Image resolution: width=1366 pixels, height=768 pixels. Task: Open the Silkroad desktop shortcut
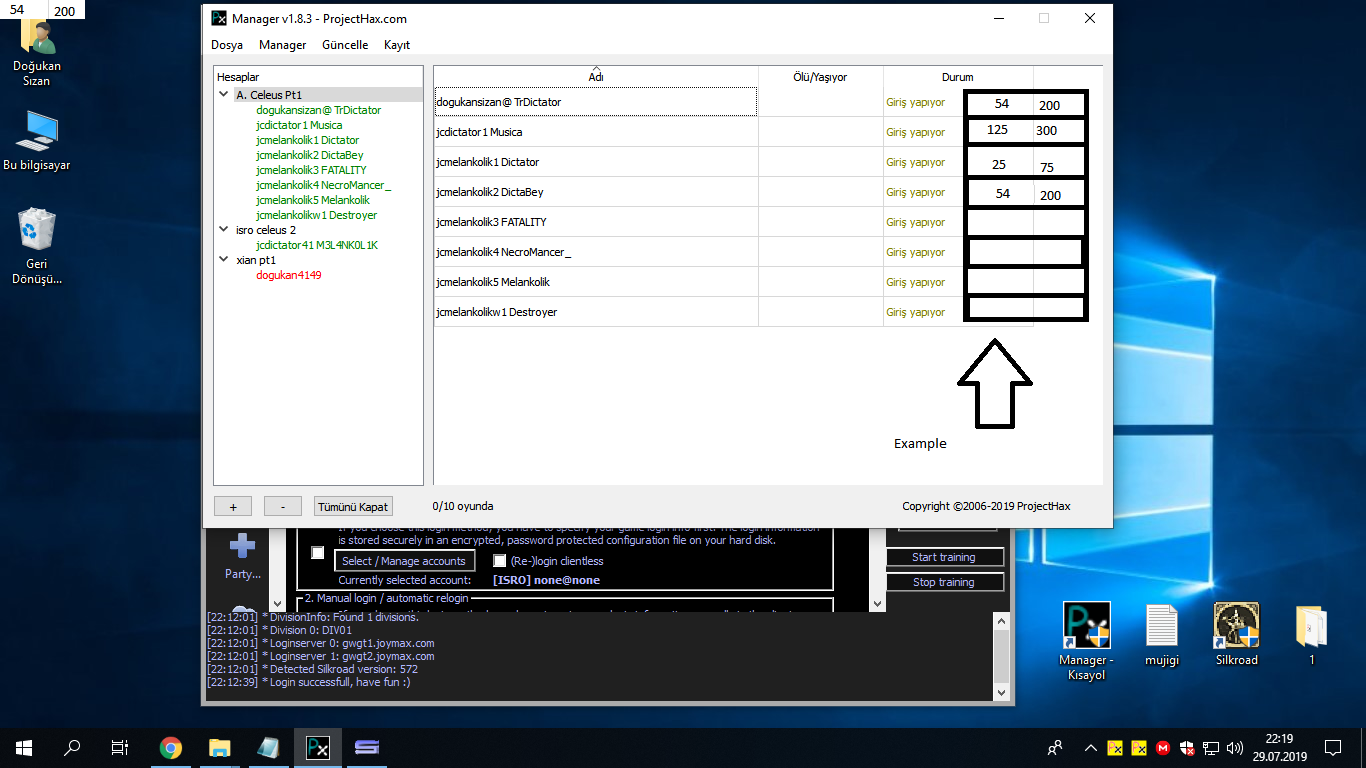point(1236,628)
